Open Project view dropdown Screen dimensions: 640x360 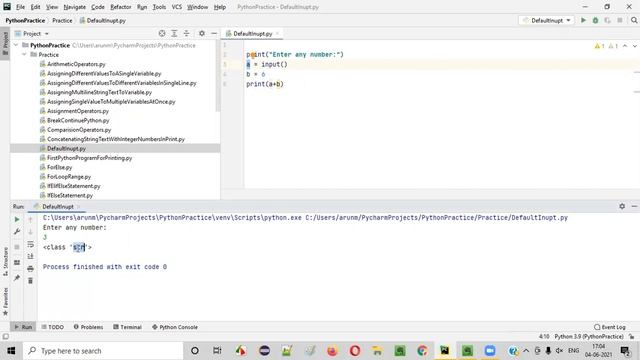click(x=32, y=33)
